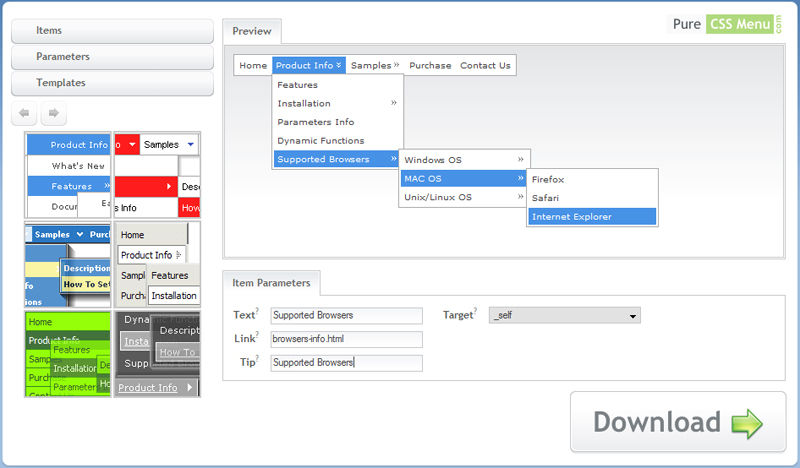Click the Link field containing browsers-info.html

346,340
